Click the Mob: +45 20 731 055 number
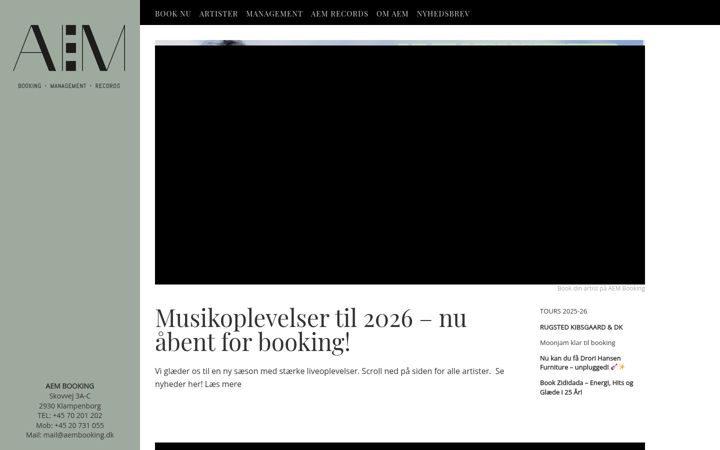Viewport: 720px width, 450px height. click(70, 425)
